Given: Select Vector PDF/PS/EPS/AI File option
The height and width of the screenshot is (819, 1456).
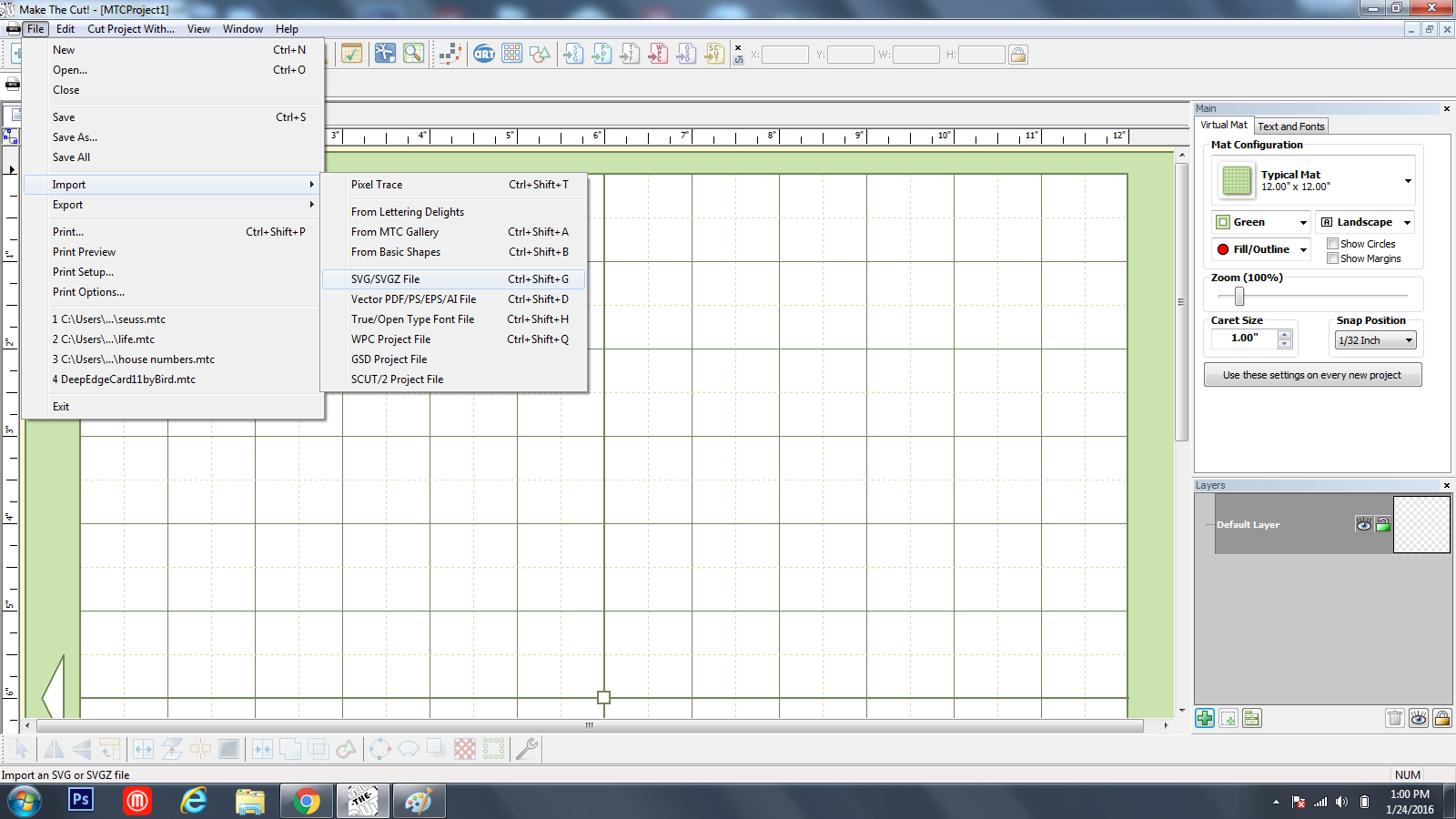Looking at the screenshot, I should 453,299.
